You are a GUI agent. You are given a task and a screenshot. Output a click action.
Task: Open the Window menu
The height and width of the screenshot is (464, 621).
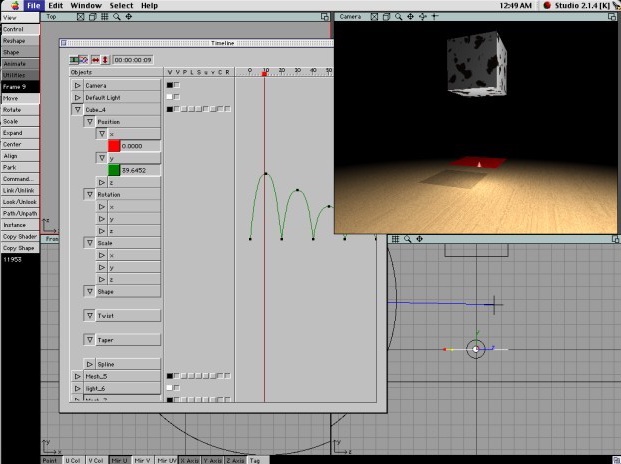[x=86, y=6]
